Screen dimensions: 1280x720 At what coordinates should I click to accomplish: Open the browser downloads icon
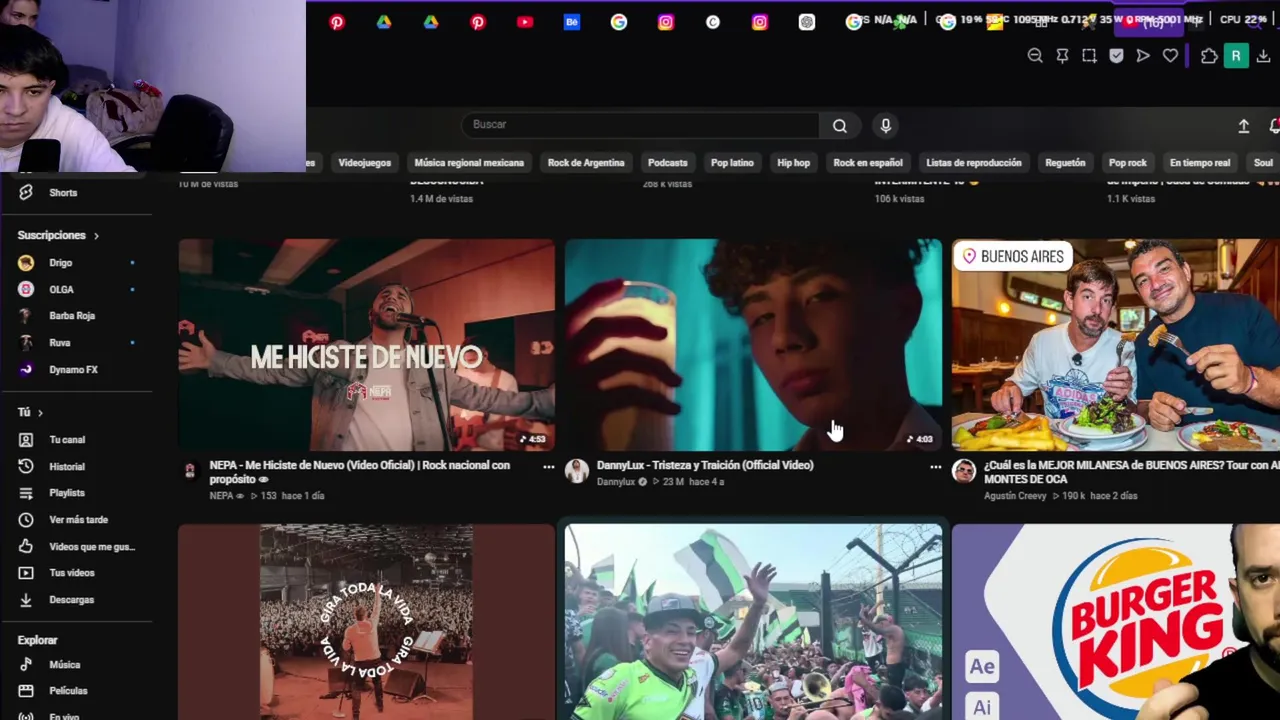pyautogui.click(x=1263, y=56)
